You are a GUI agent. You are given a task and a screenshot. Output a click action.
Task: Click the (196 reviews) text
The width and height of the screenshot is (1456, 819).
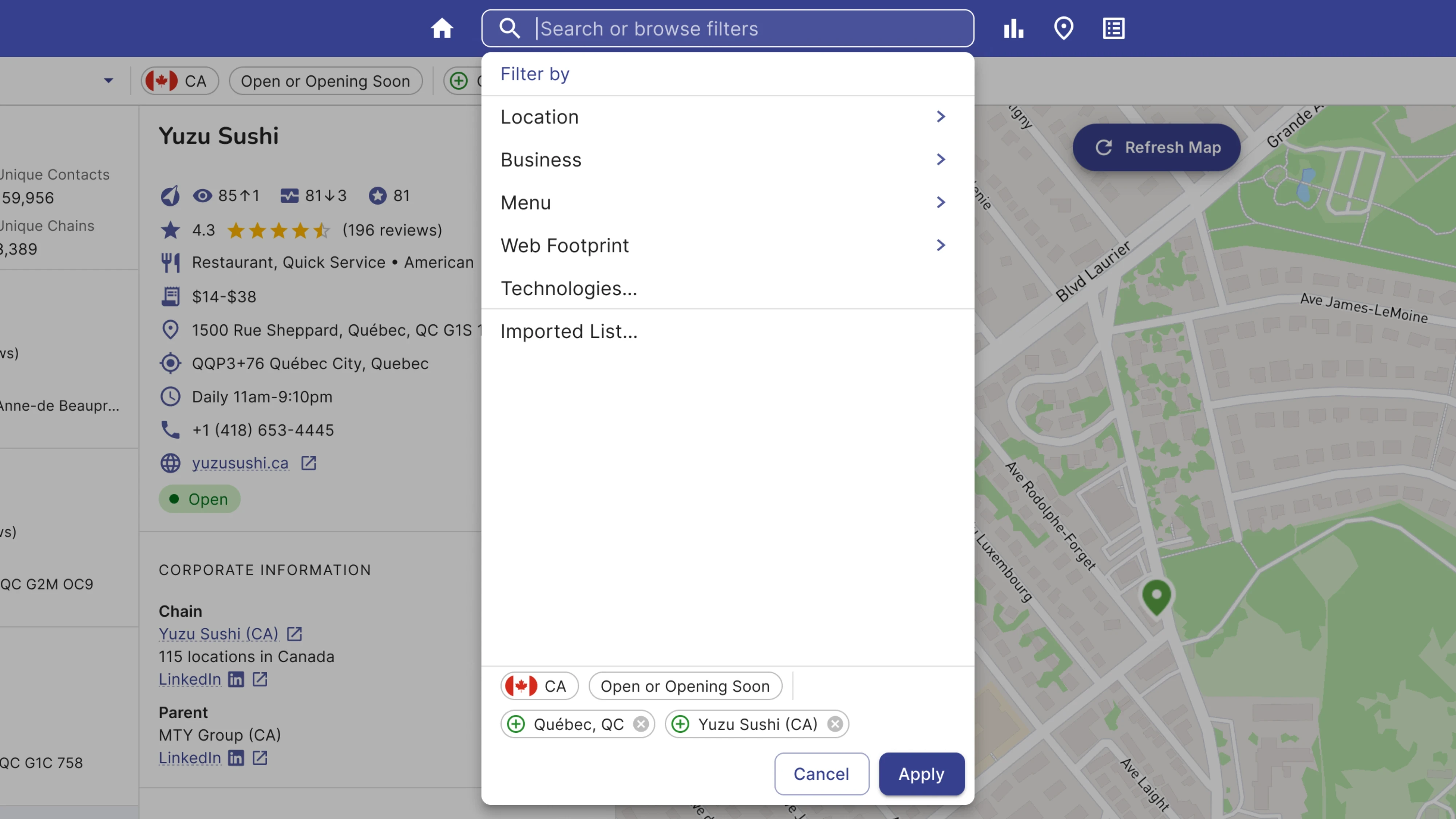pos(392,230)
